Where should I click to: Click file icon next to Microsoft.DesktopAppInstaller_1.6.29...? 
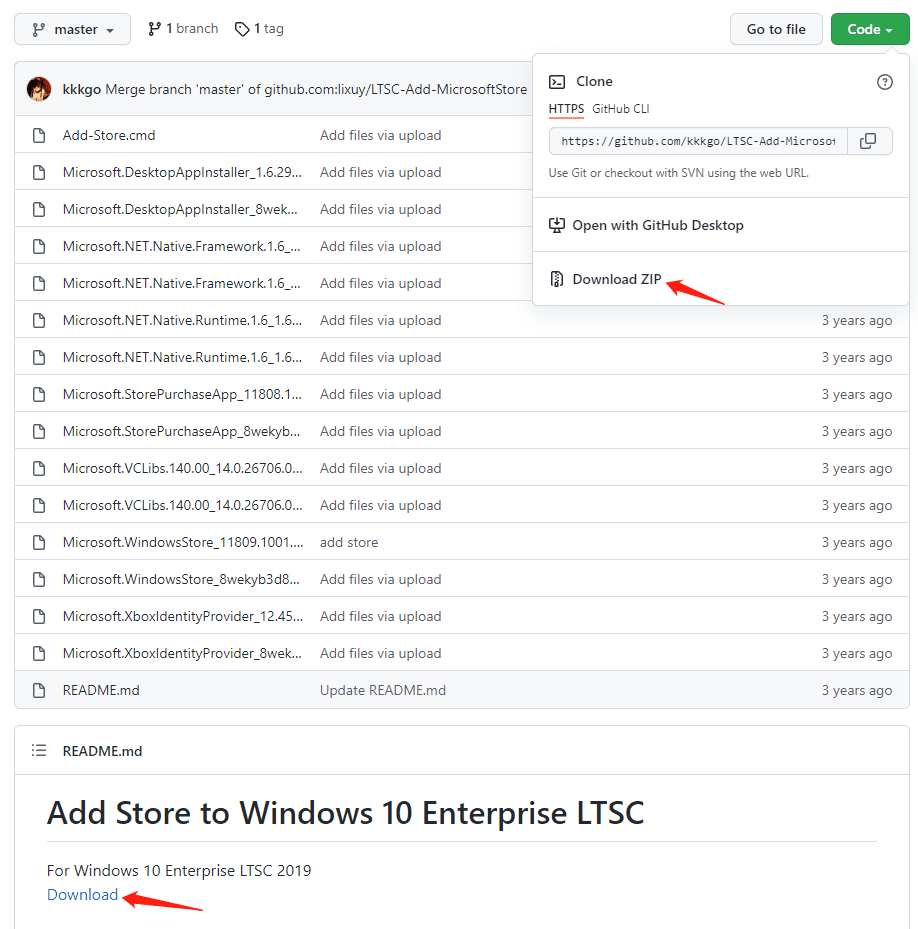point(39,172)
